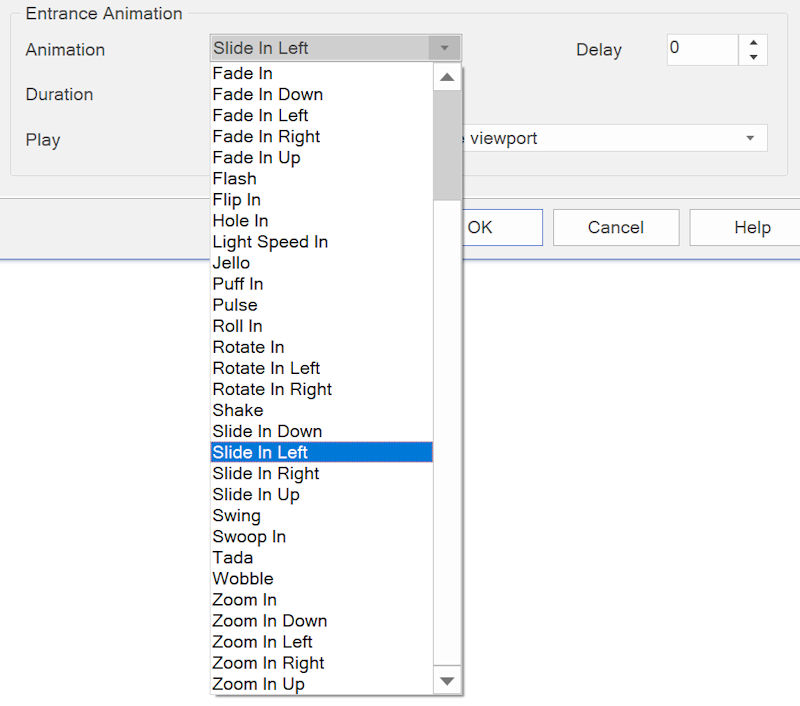Select Slide In Right entry

(266, 473)
